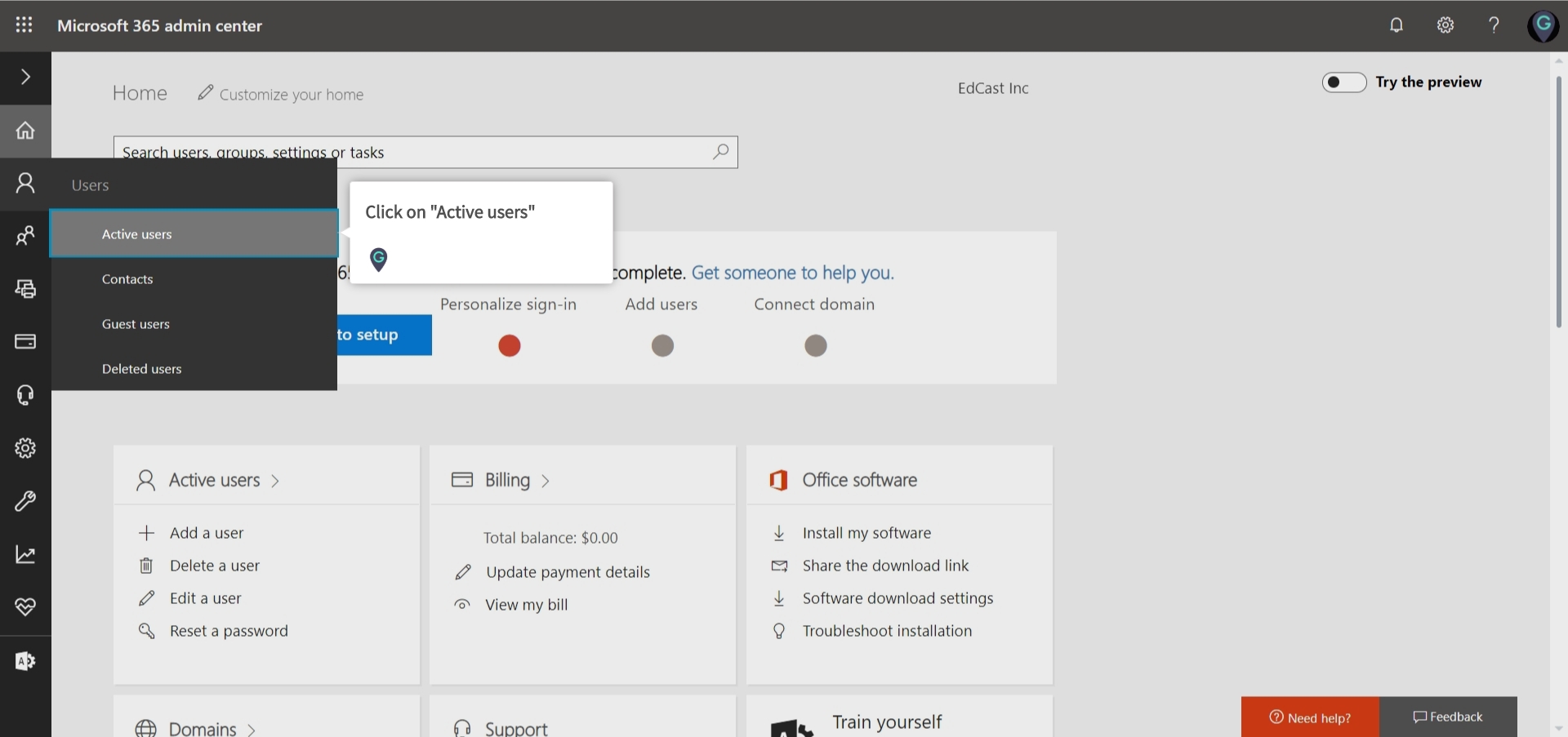
Task: Toggle the Try the preview switch
Action: pos(1343,82)
